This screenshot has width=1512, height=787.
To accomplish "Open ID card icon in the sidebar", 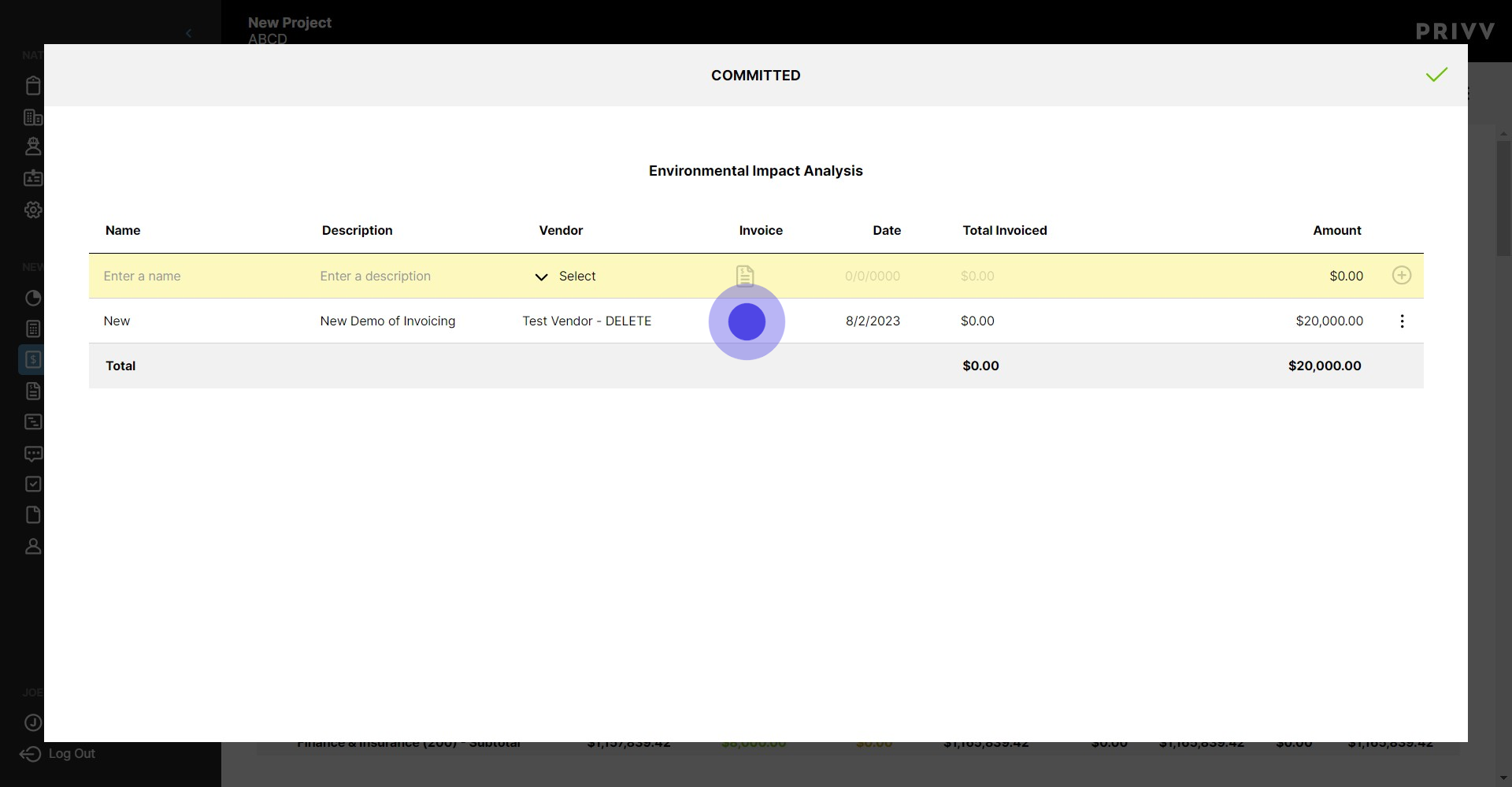I will [33, 178].
